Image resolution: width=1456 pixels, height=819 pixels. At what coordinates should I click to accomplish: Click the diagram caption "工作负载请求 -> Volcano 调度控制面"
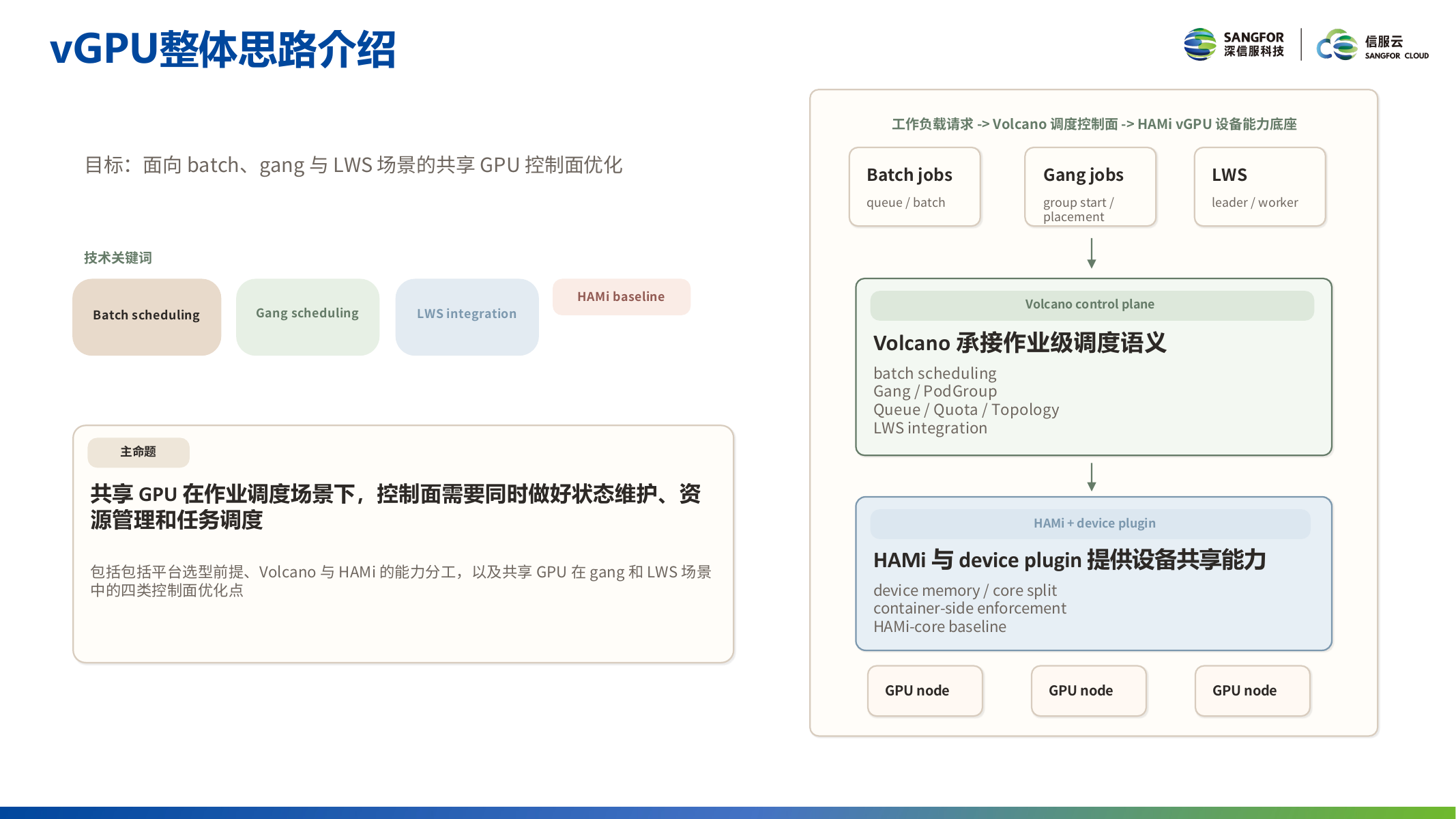pyautogui.click(x=1094, y=124)
